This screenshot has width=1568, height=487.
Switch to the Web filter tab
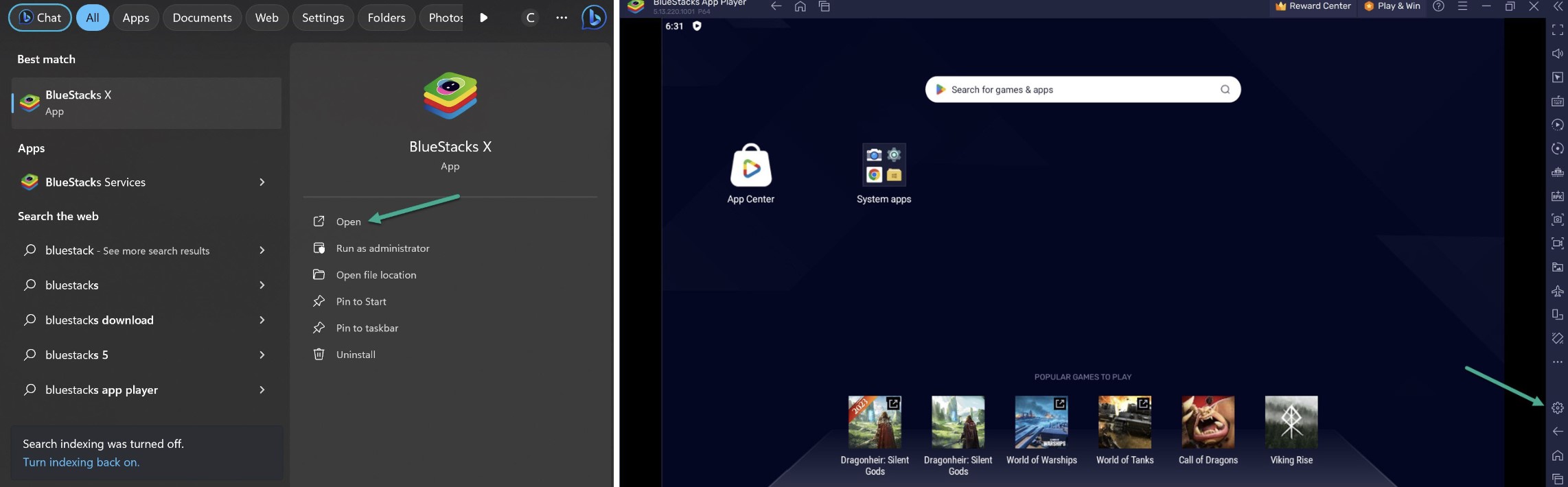coord(266,18)
